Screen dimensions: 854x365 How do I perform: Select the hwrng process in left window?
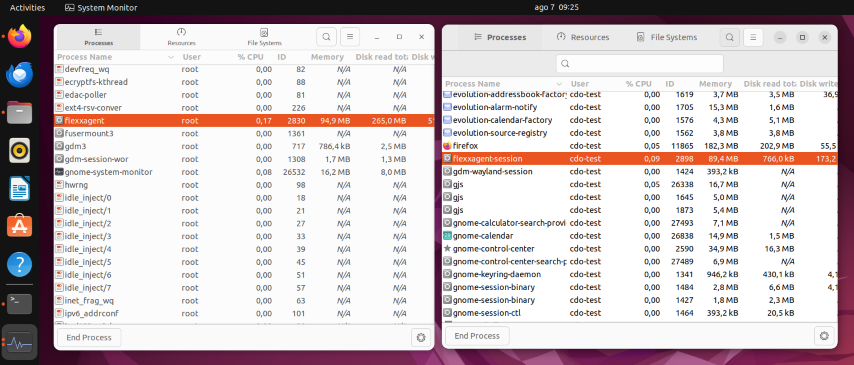(x=244, y=185)
